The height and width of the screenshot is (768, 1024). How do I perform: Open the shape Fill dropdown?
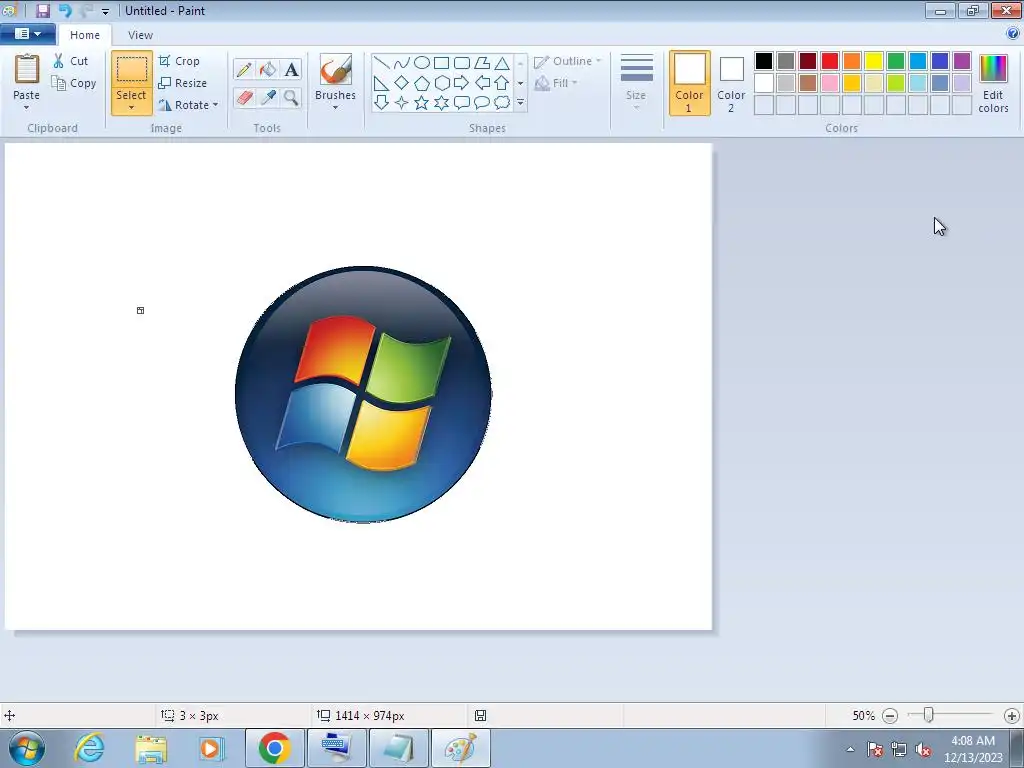[x=556, y=83]
